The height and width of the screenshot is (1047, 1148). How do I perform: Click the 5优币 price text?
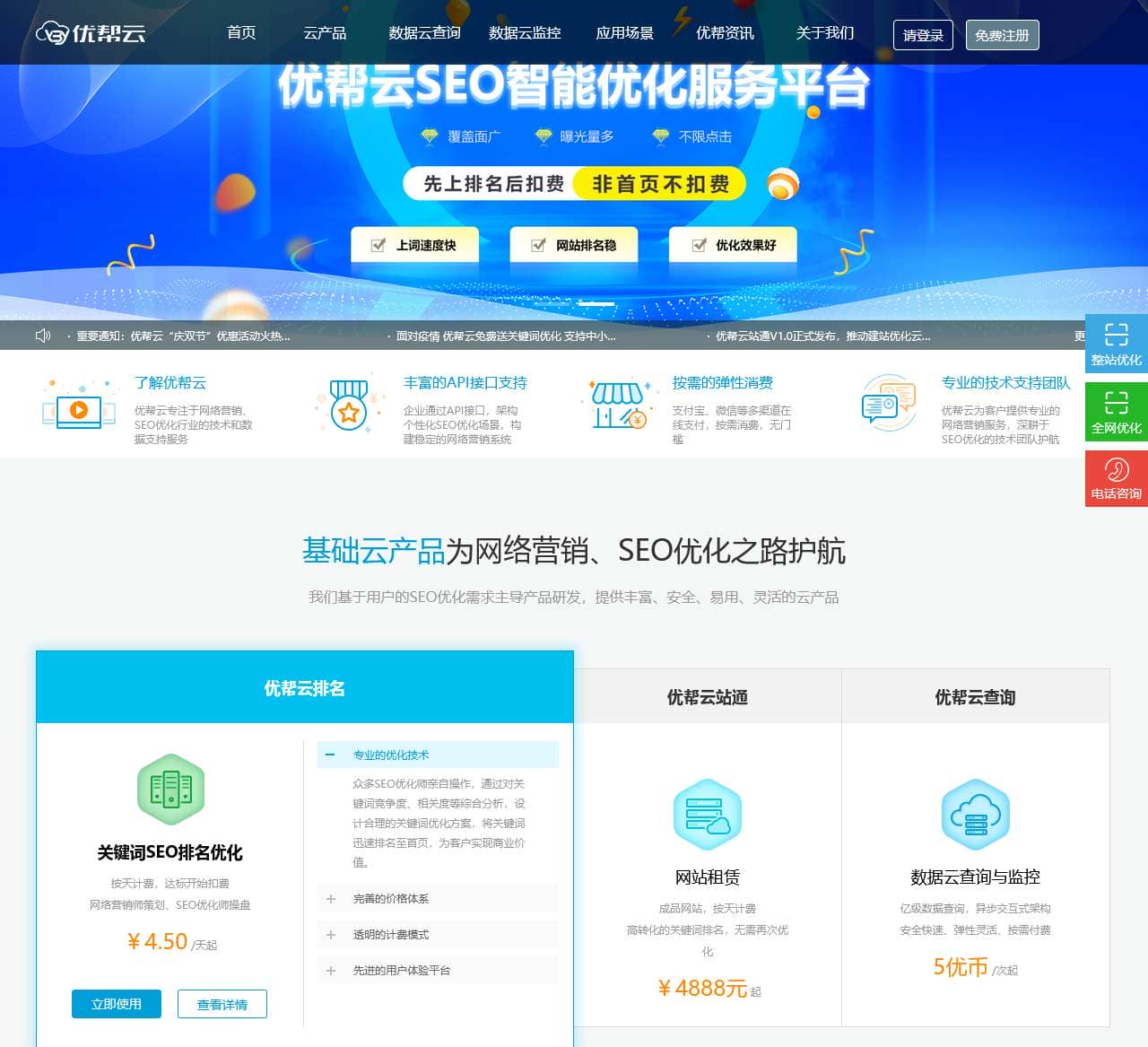tap(960, 967)
